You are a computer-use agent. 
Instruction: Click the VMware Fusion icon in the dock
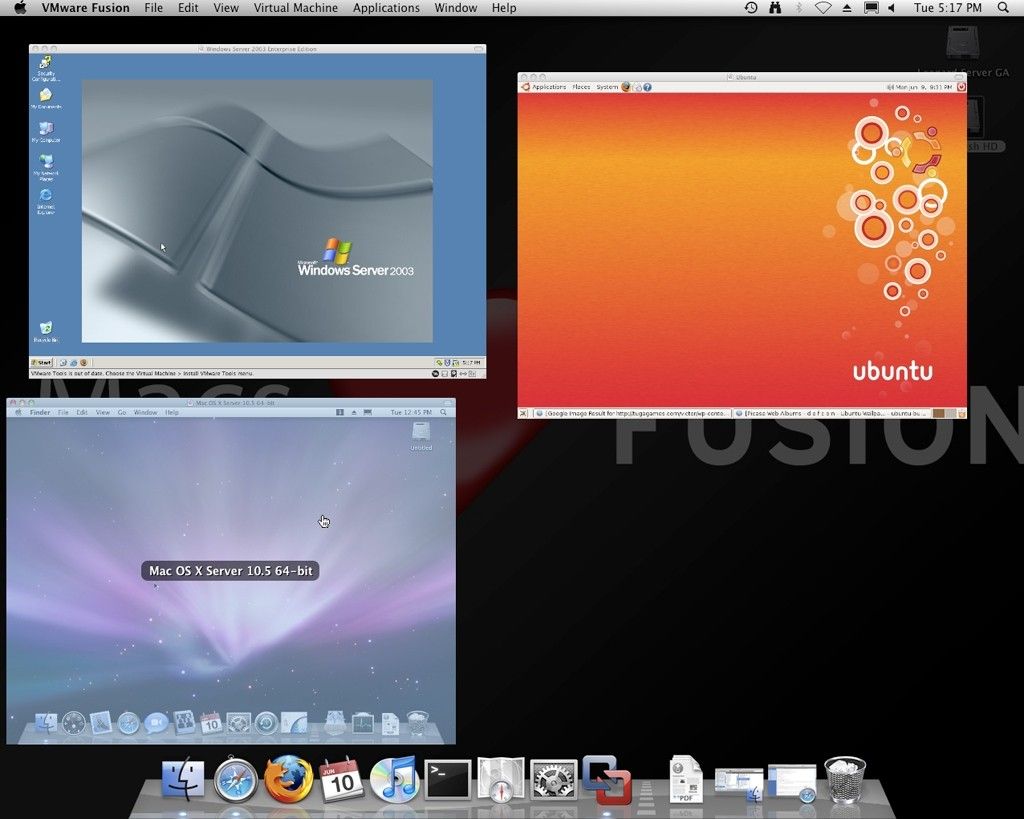[609, 778]
